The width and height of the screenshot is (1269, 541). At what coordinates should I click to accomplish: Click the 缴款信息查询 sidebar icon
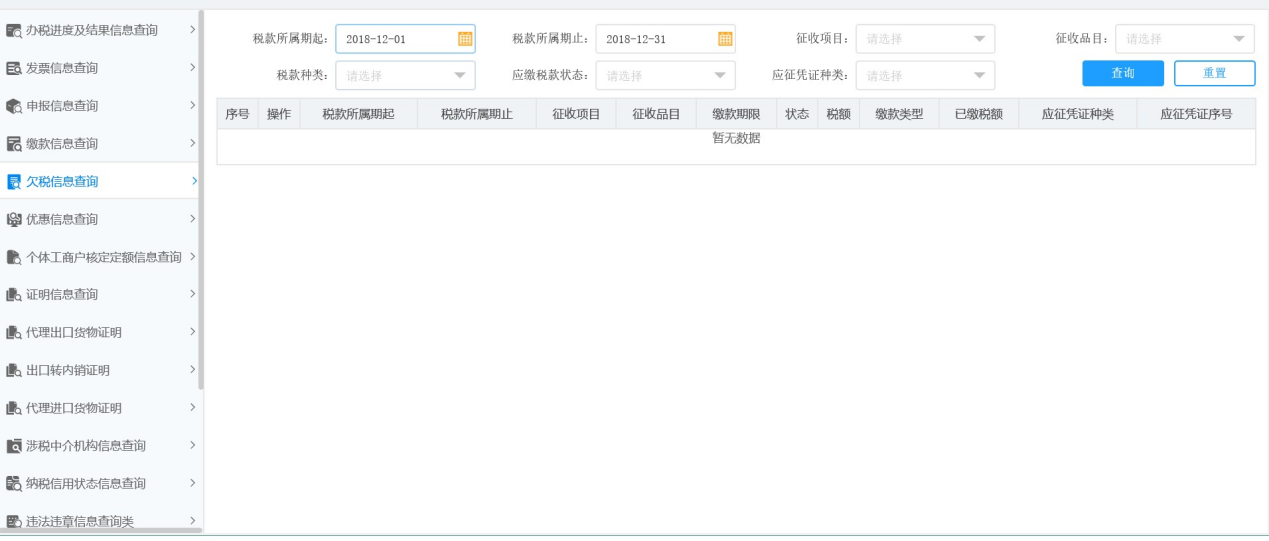pyautogui.click(x=14, y=144)
